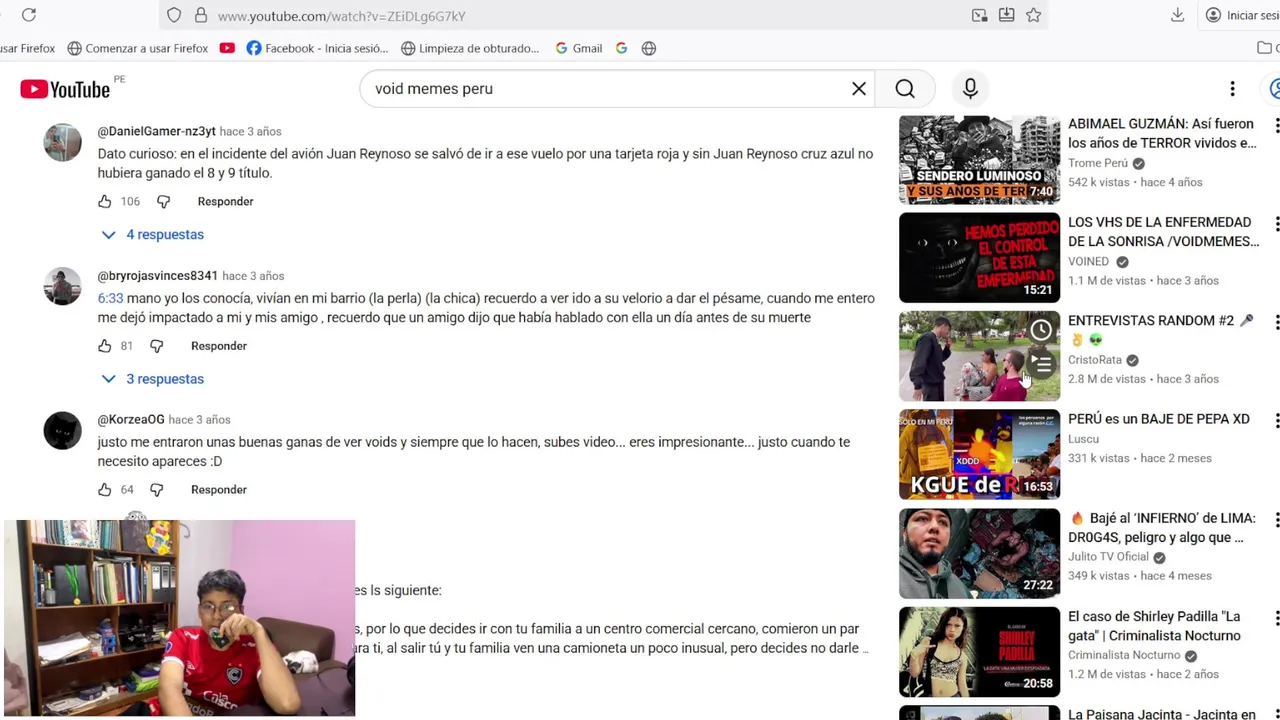Dislike the comment by @KorzeaOG
The height and width of the screenshot is (720, 1280).
pos(157,490)
